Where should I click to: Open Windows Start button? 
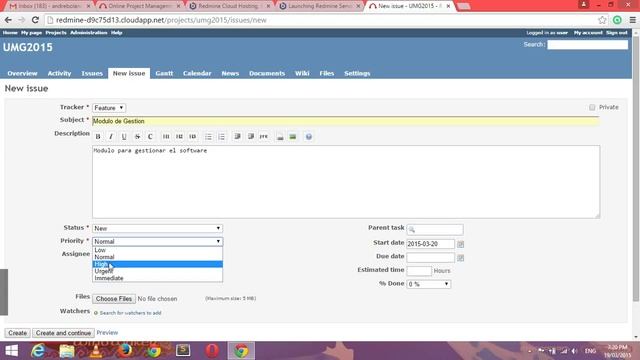pyautogui.click(x=11, y=351)
